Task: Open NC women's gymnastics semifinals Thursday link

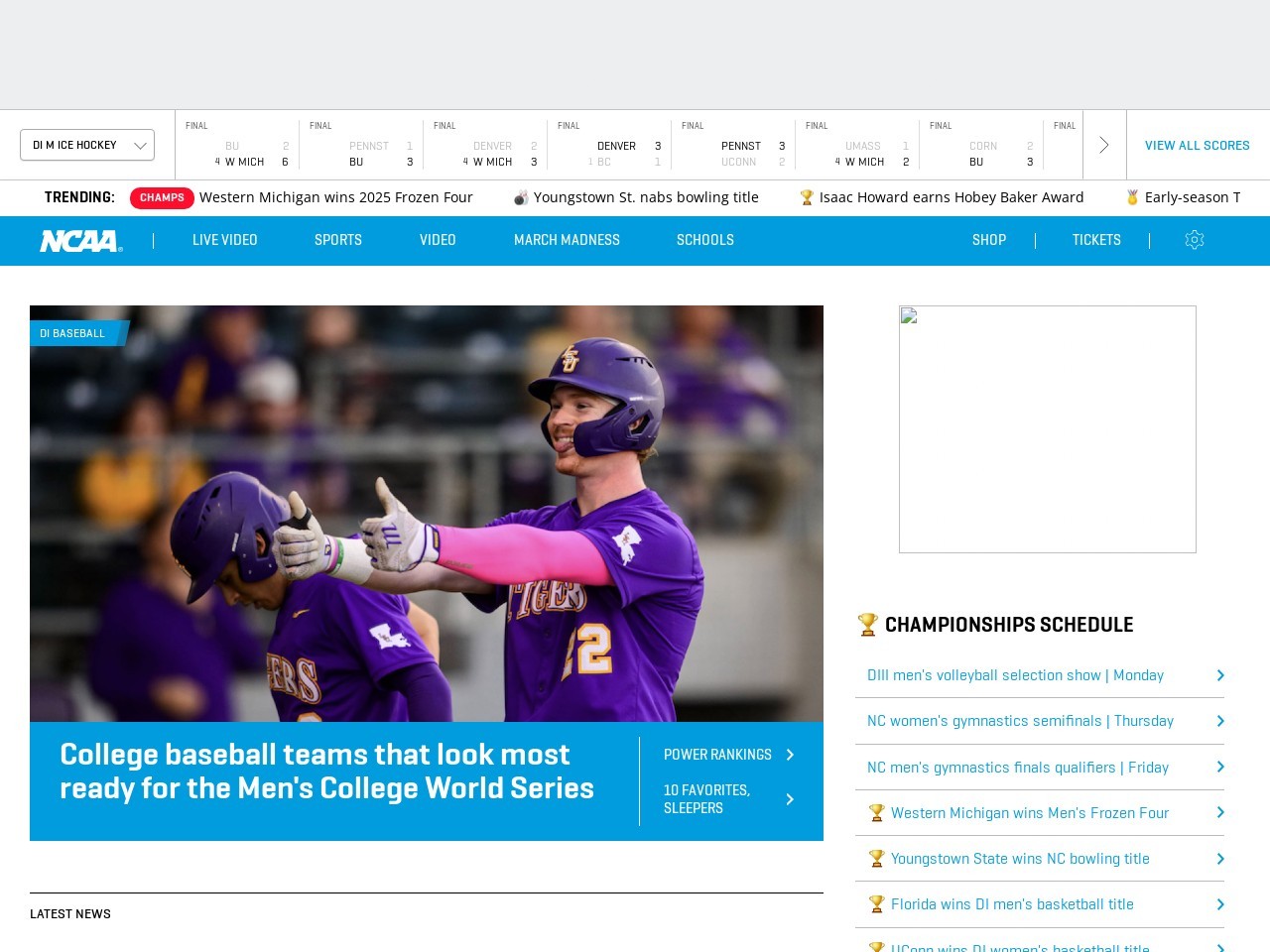Action: click(1020, 721)
